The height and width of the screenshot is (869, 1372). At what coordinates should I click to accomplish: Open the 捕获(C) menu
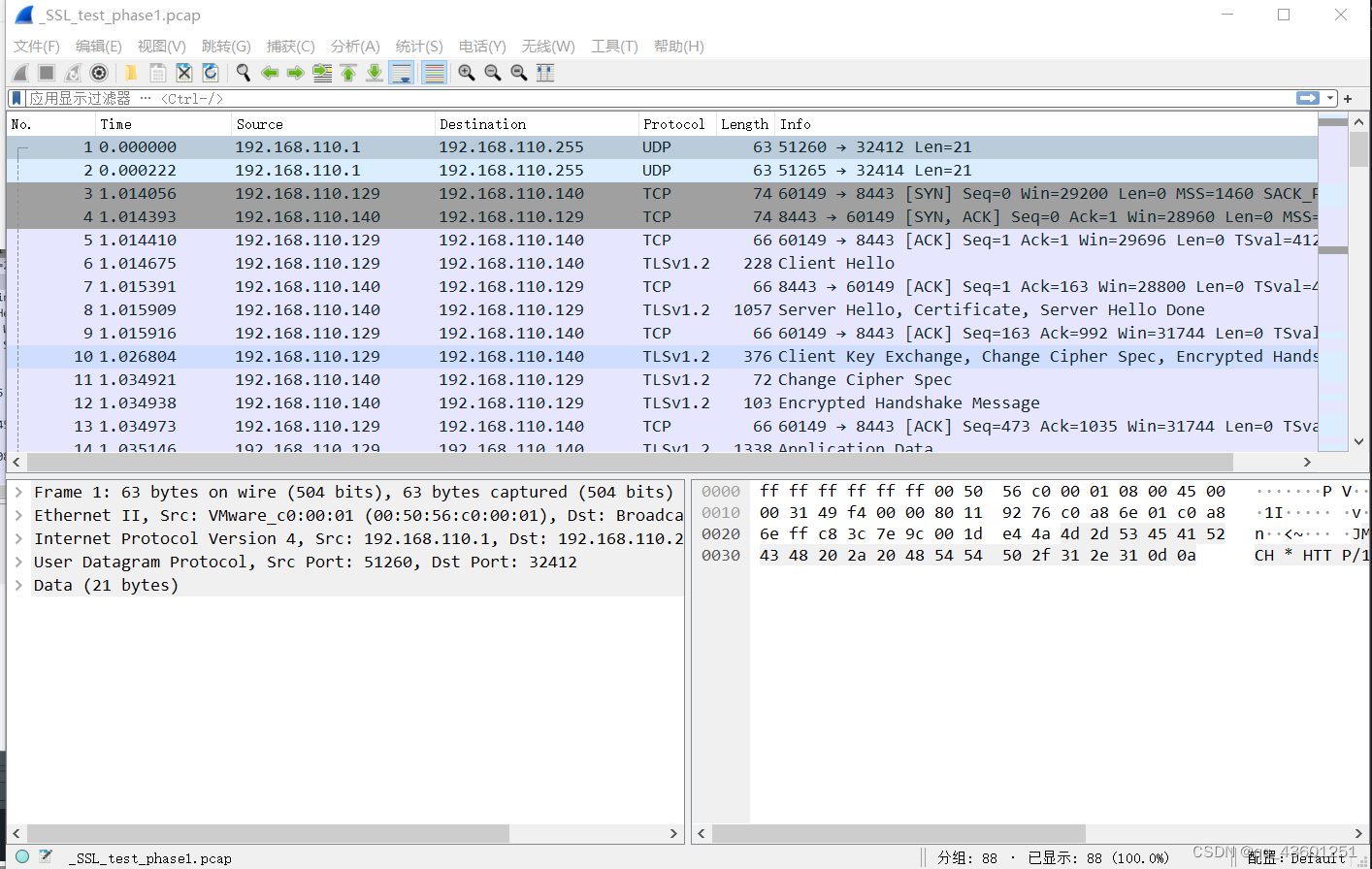pyautogui.click(x=291, y=46)
